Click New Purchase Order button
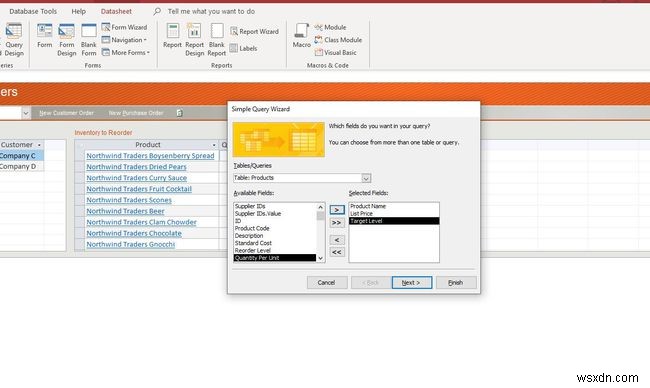Image resolution: width=650 pixels, height=388 pixels. 136,113
